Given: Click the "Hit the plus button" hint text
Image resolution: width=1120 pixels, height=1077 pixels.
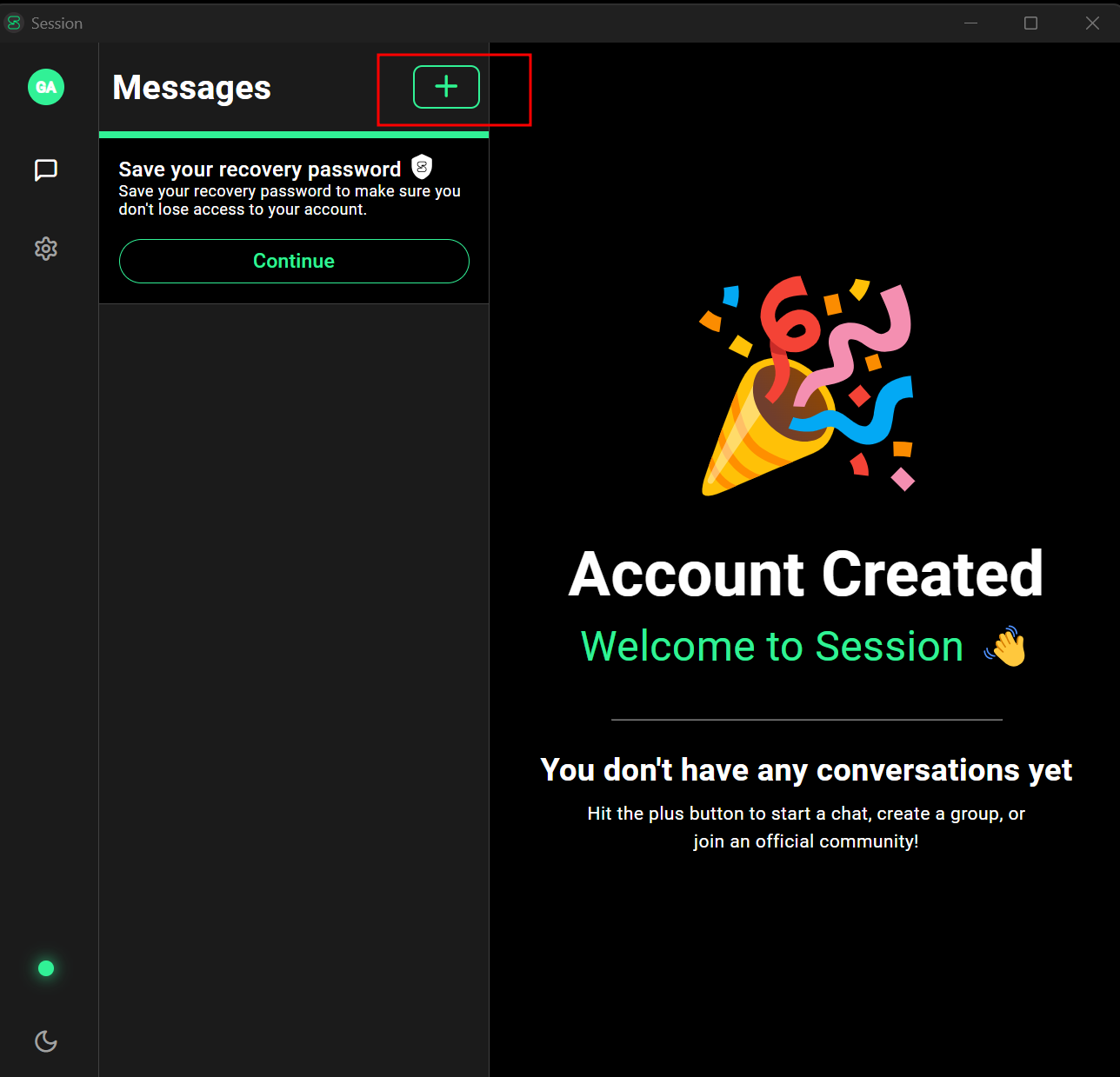Looking at the screenshot, I should 806,828.
